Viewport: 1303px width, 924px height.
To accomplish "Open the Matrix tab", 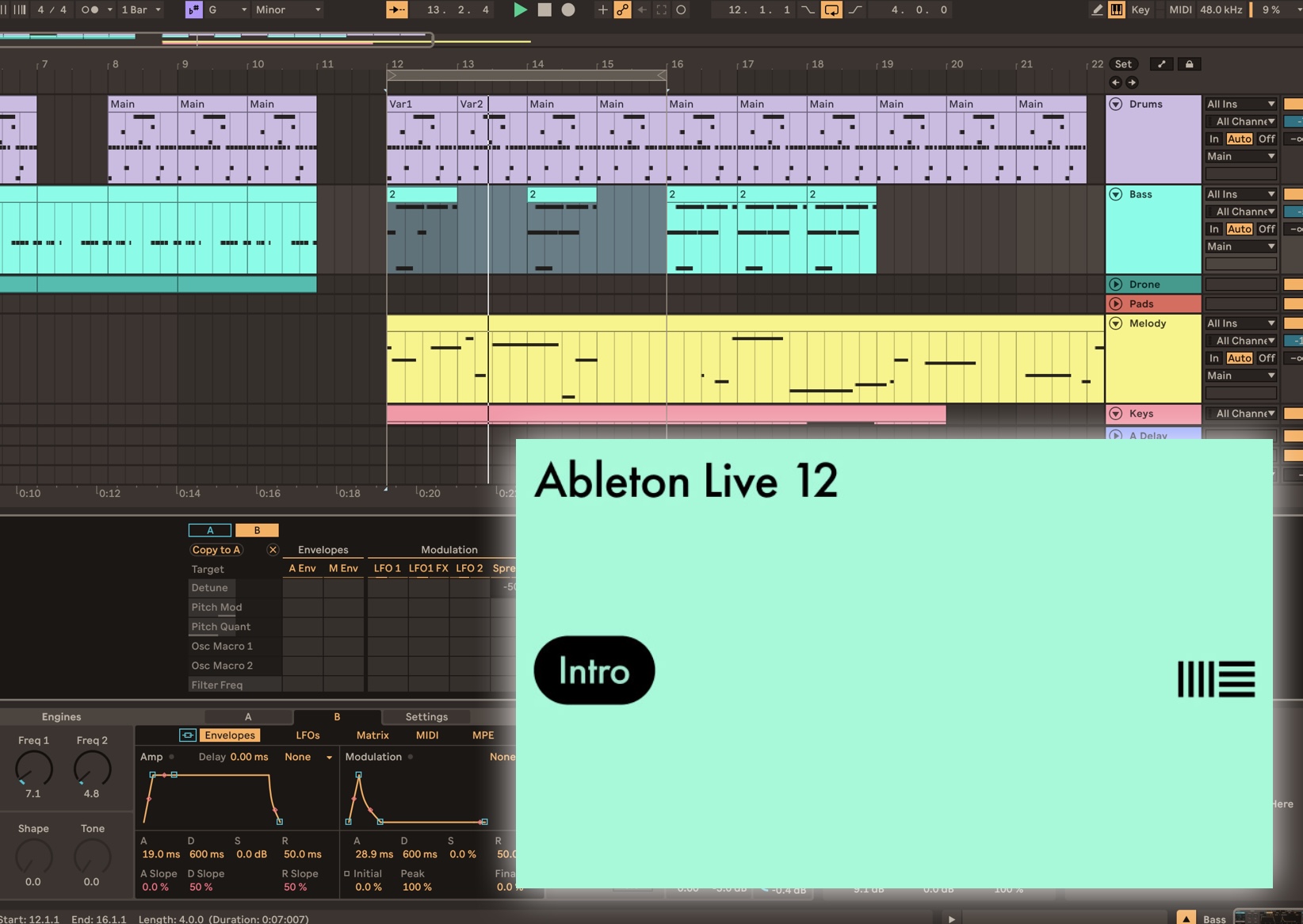I will click(373, 735).
